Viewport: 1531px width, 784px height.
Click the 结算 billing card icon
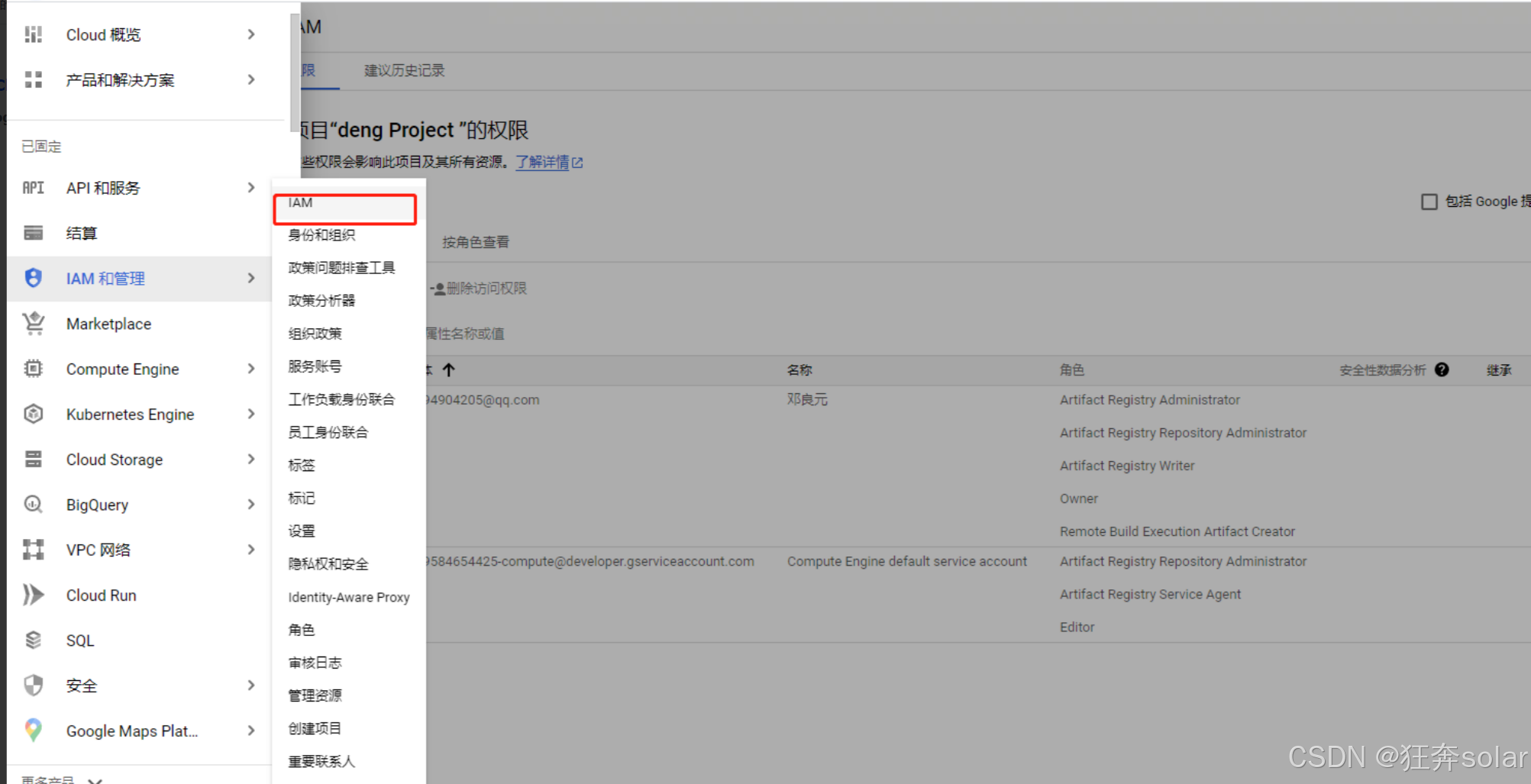point(33,233)
